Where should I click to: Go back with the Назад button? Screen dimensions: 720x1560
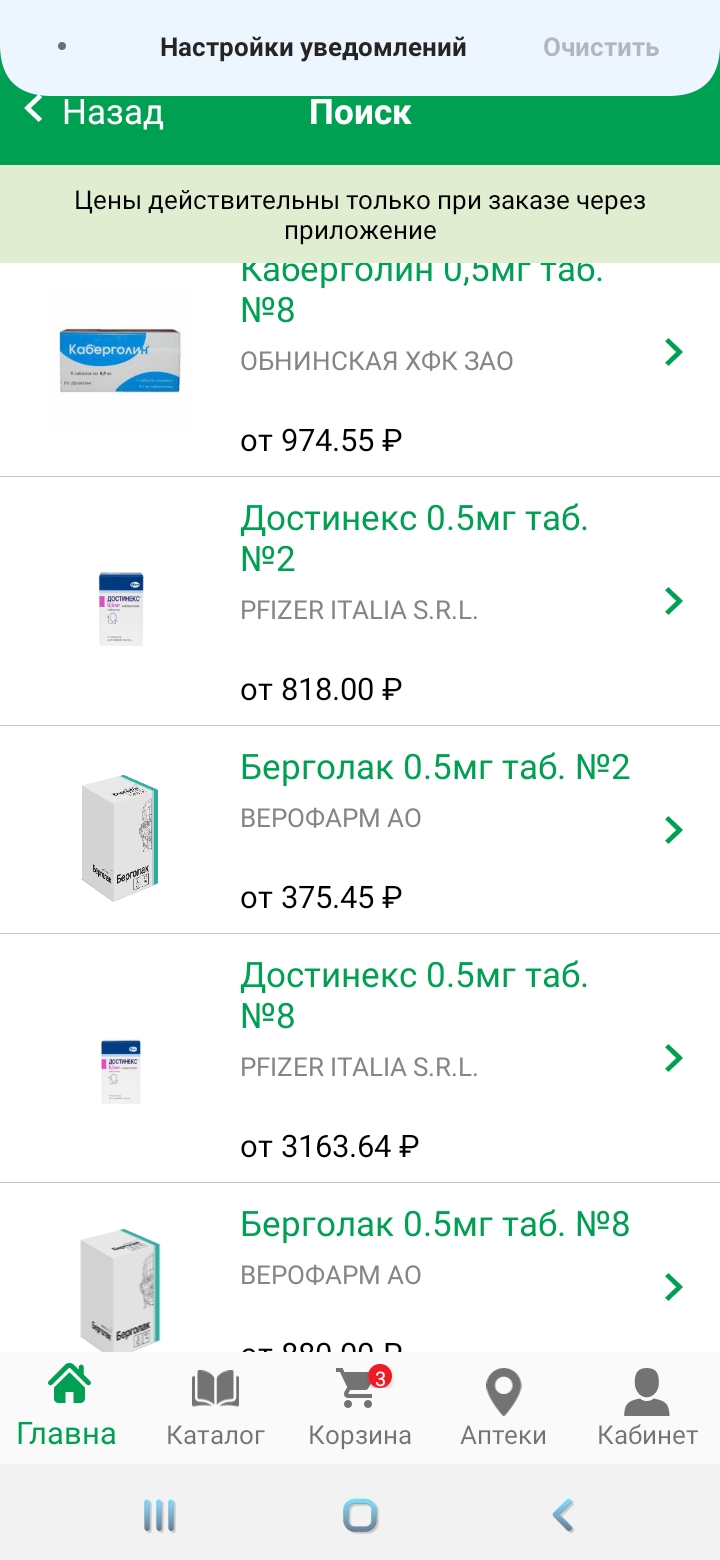tap(95, 111)
